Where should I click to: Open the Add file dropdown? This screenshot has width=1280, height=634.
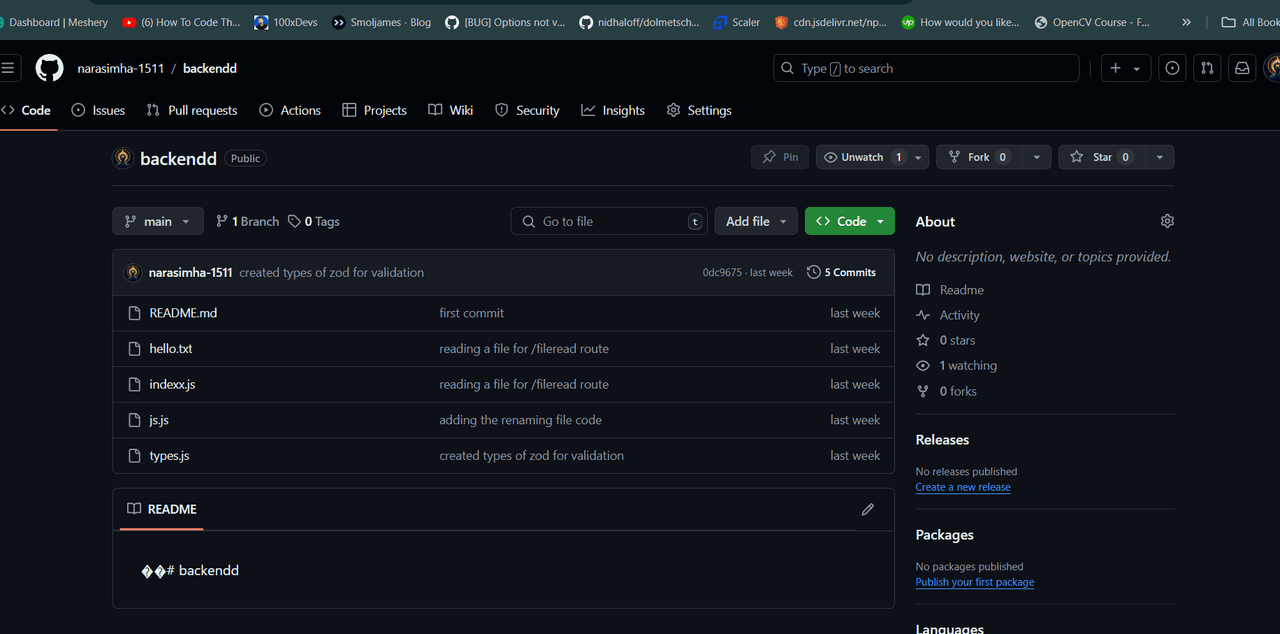click(x=757, y=221)
